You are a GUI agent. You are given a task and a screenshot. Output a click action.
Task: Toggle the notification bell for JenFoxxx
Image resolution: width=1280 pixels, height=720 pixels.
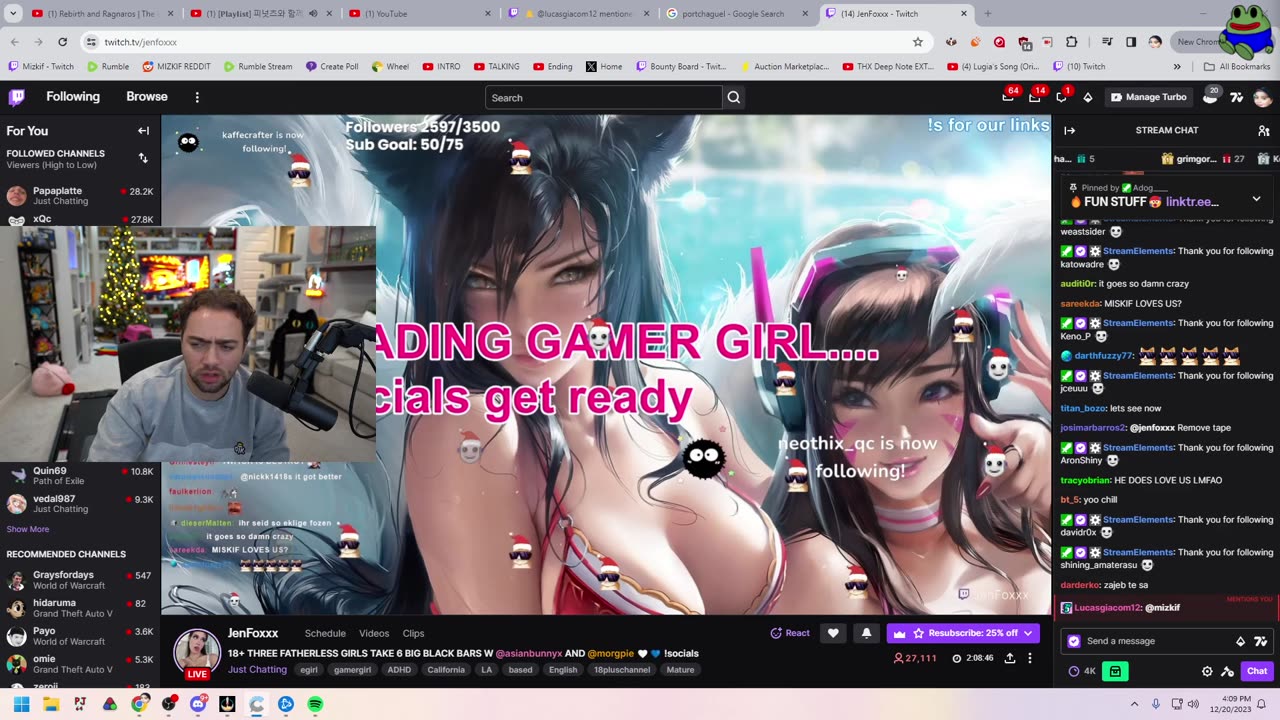coord(866,633)
